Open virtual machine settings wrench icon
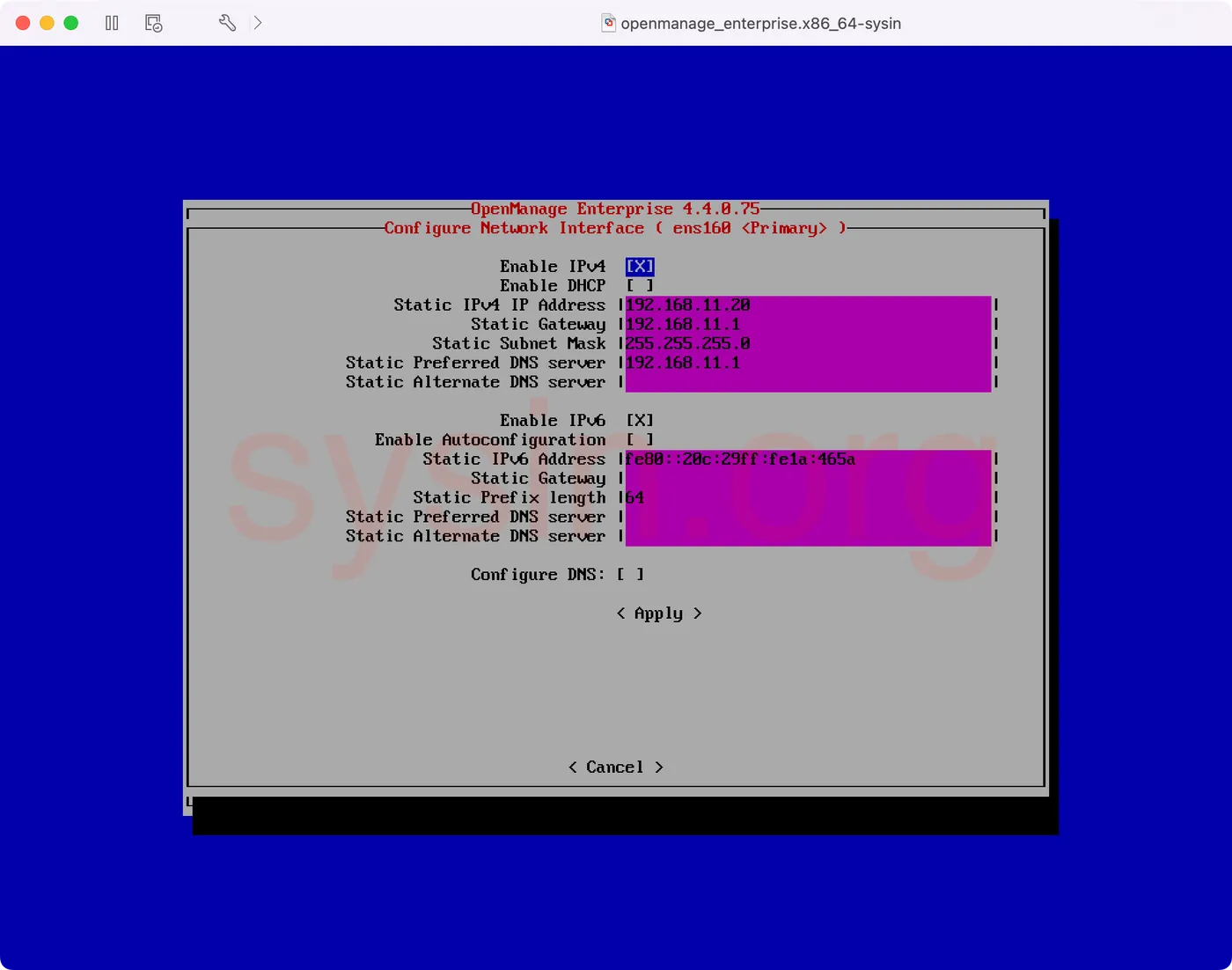This screenshot has height=970, width=1232. (227, 23)
